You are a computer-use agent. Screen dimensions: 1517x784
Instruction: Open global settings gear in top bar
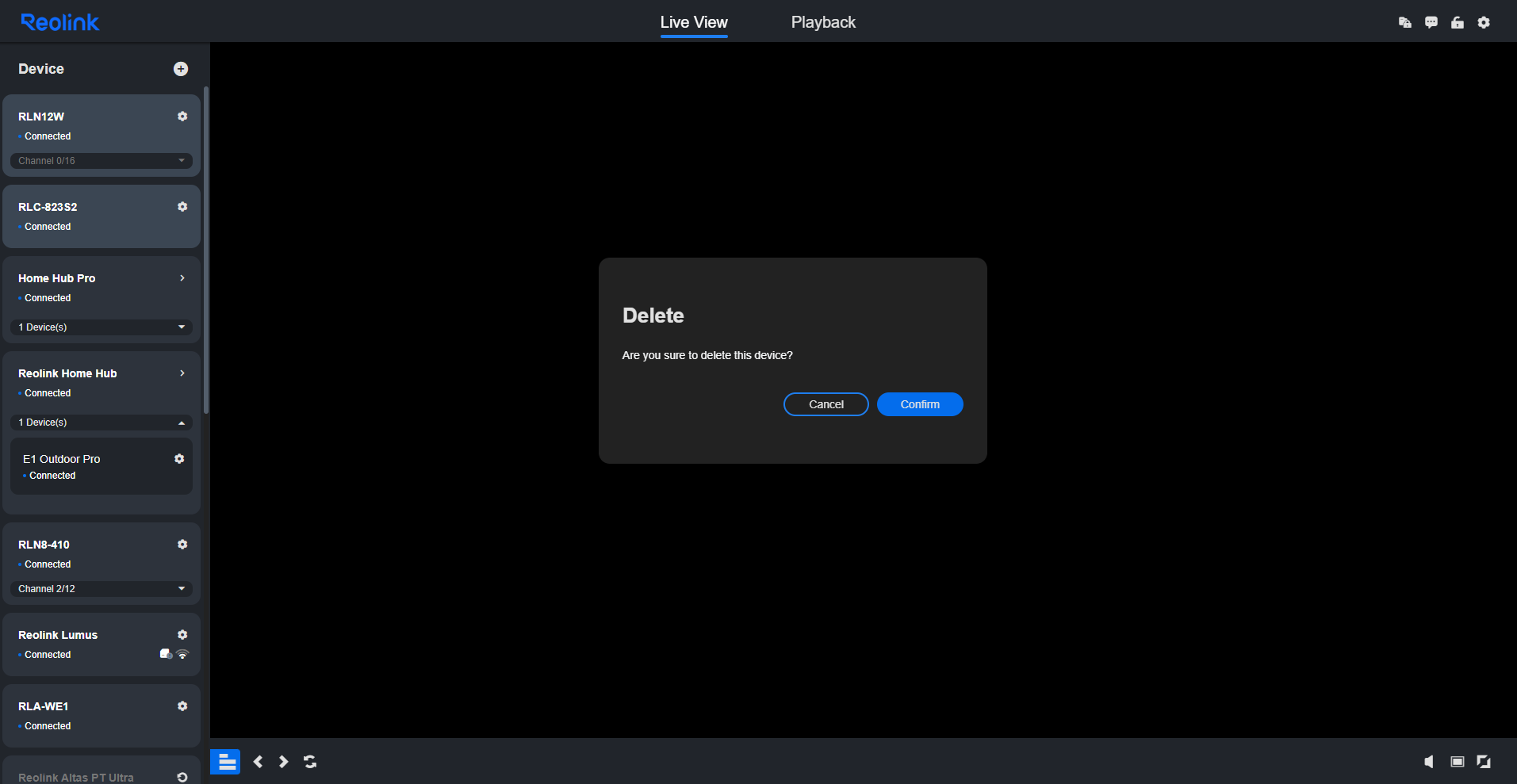point(1484,22)
